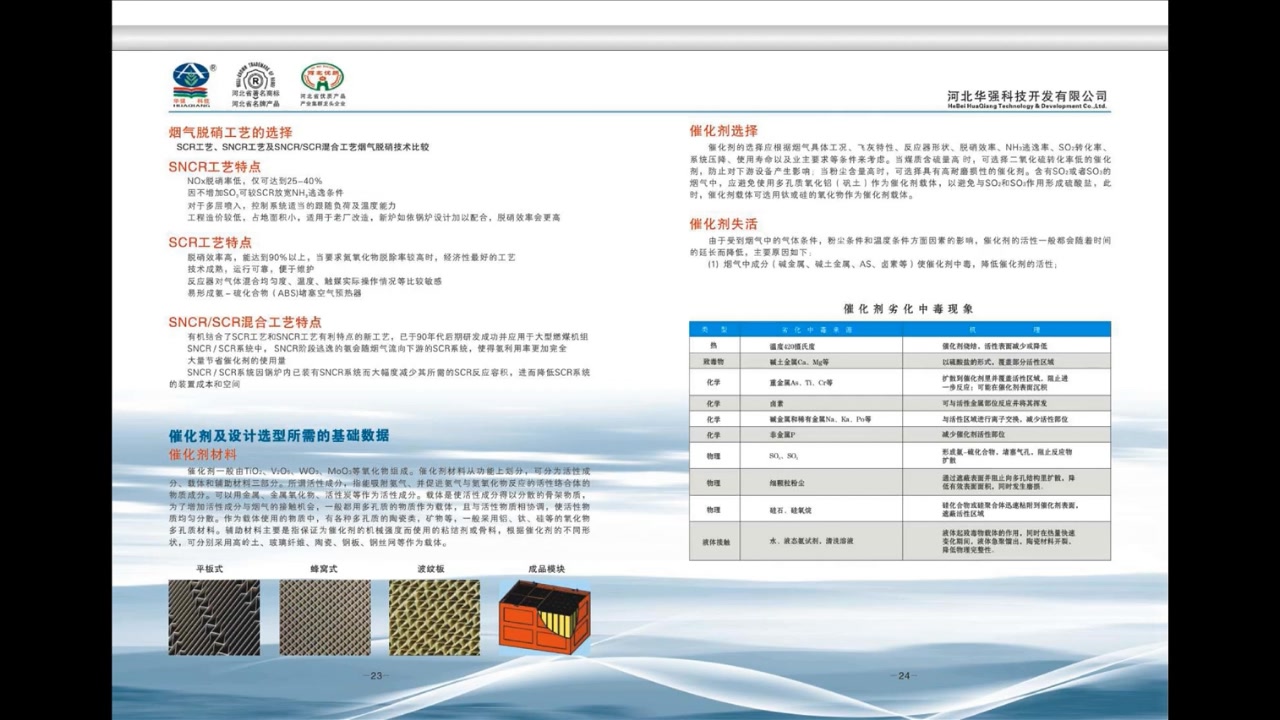The image size is (1280, 720).
Task: Click the label 蜂窝式
Action: pos(325,569)
